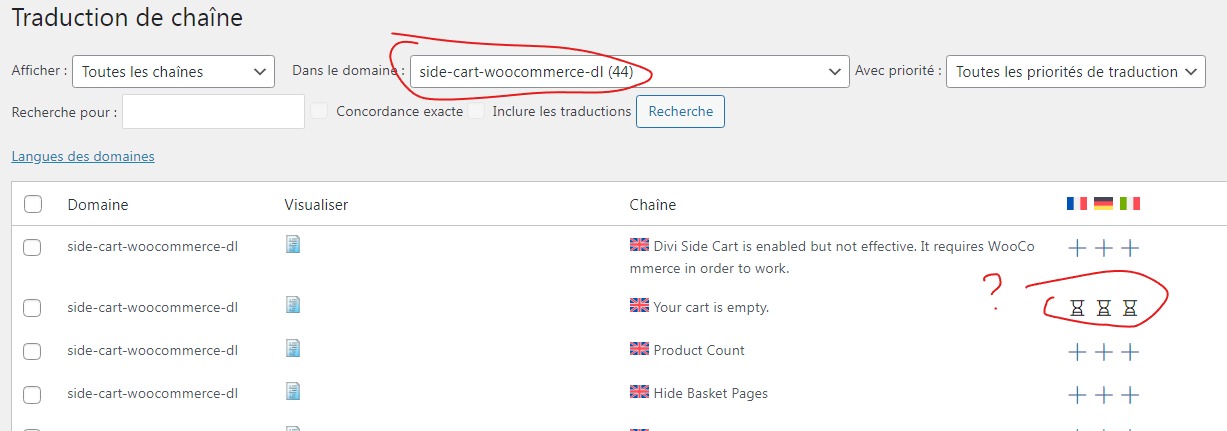Tick the 'Inclure les traductions' checkbox
Screen dimensions: 1227x431
point(476,111)
